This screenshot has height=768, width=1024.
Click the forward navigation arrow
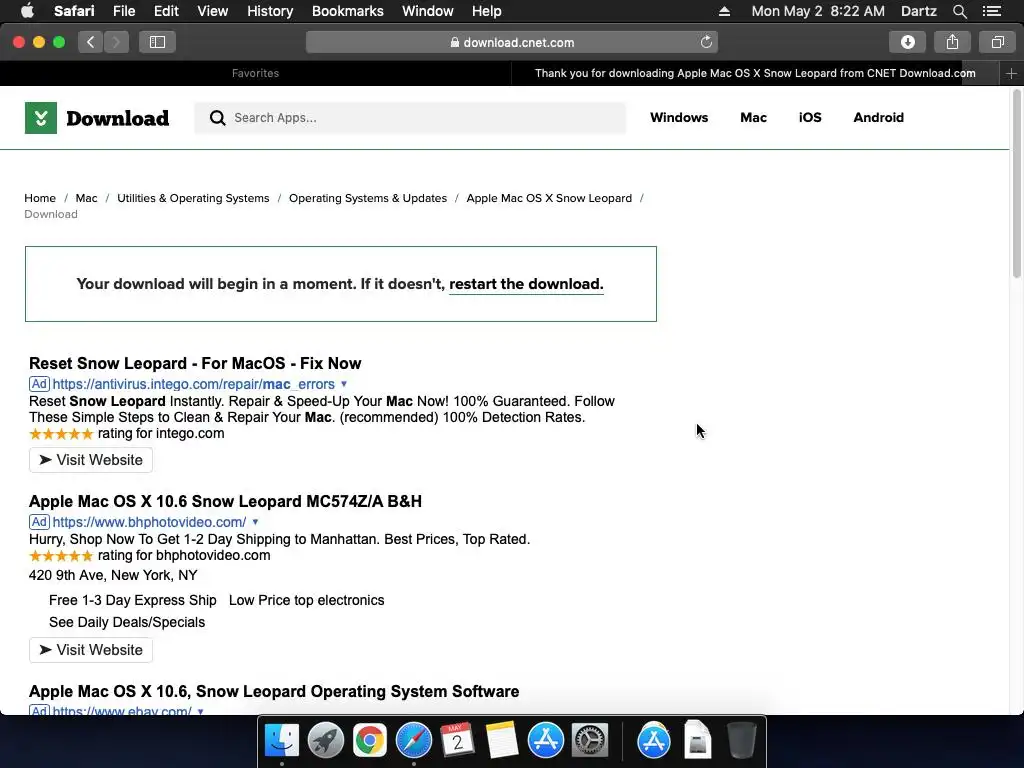pyautogui.click(x=116, y=42)
